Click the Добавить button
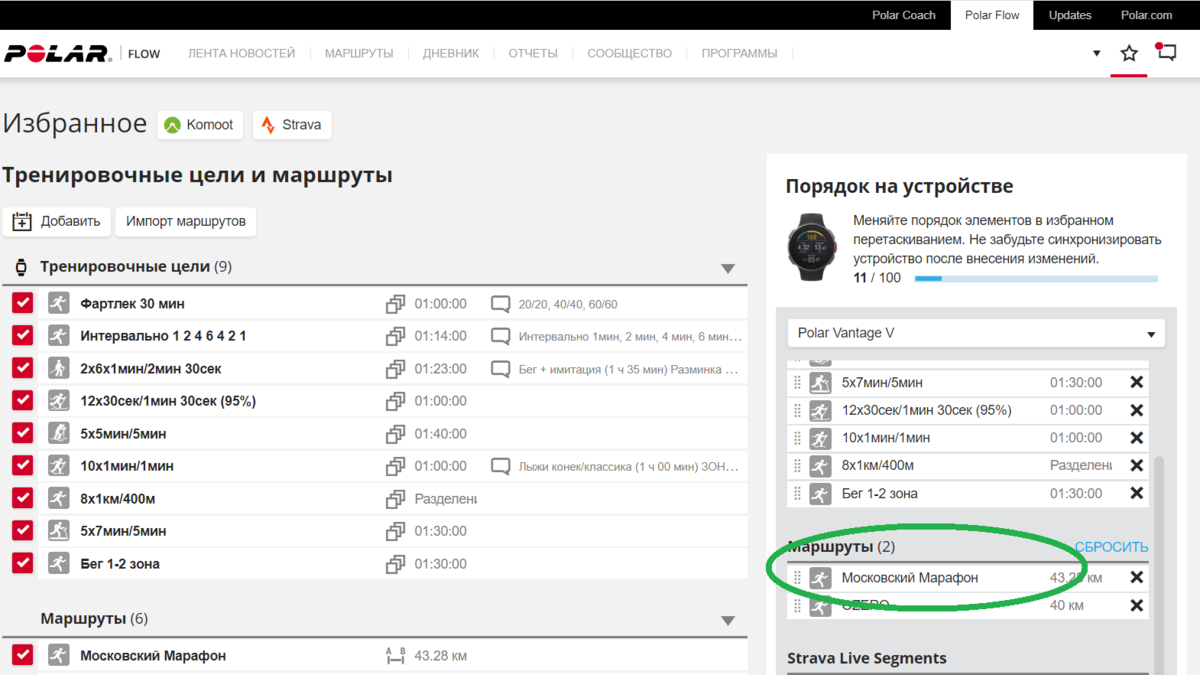The width and height of the screenshot is (1200, 675). 57,221
